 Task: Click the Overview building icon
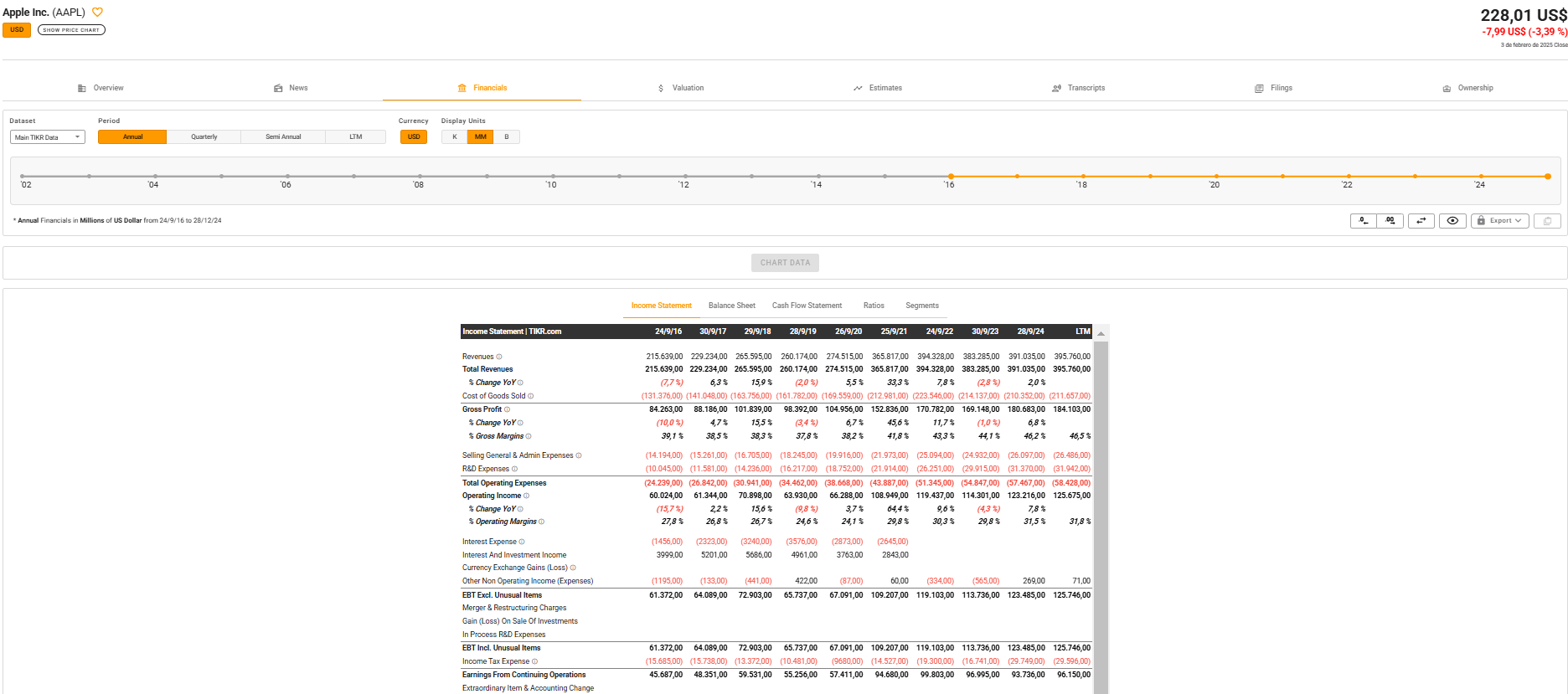(x=81, y=88)
